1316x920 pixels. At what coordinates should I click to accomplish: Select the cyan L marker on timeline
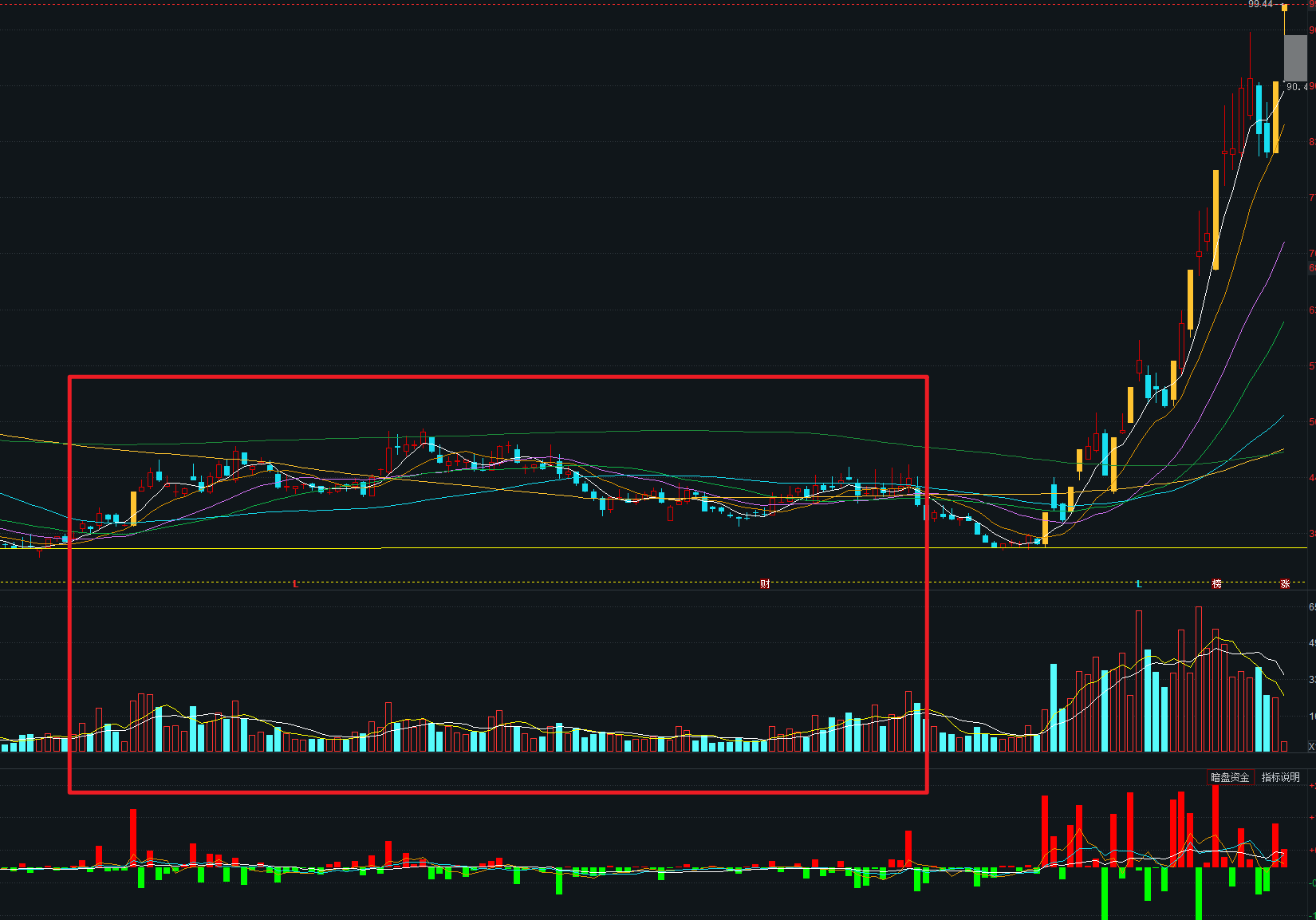pyautogui.click(x=1138, y=584)
